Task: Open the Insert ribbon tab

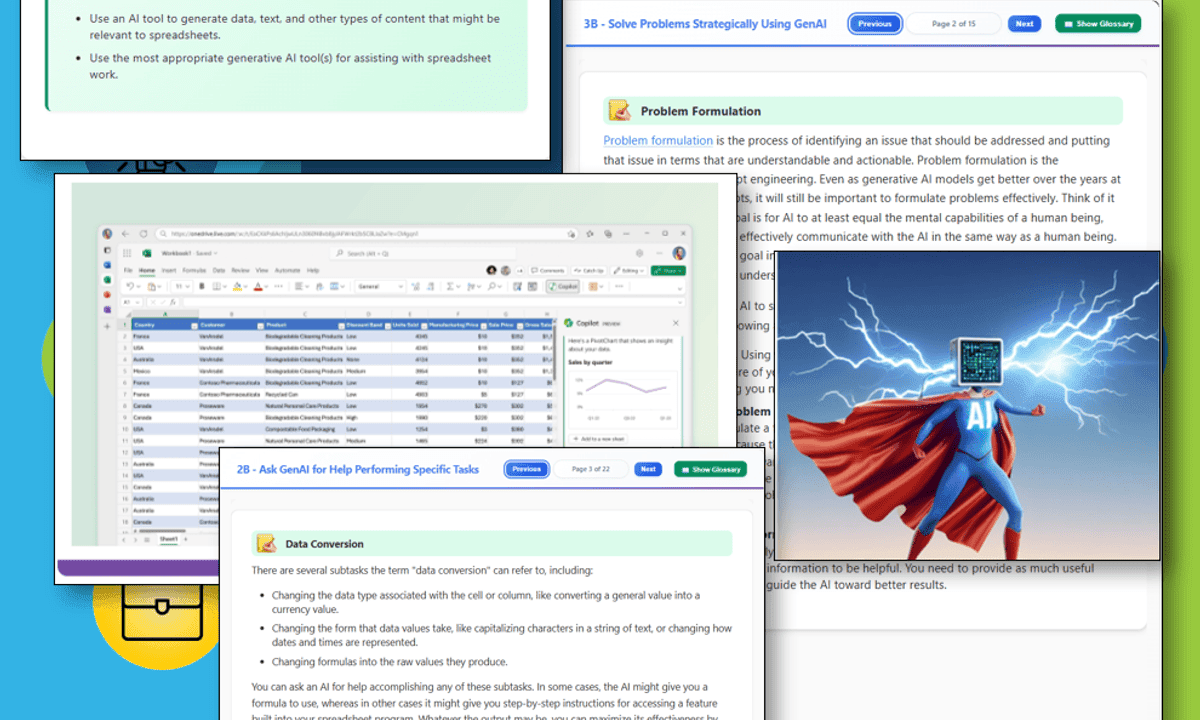Action: (x=169, y=270)
